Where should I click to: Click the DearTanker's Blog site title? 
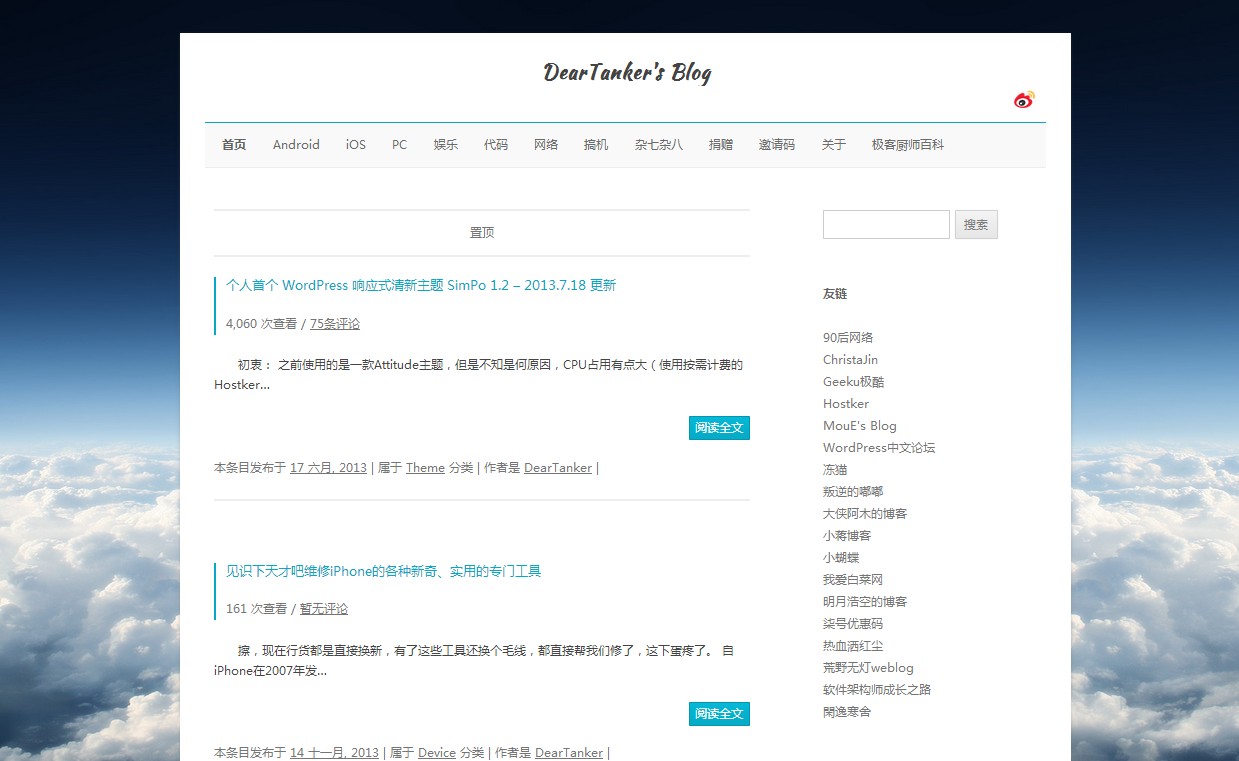(627, 72)
